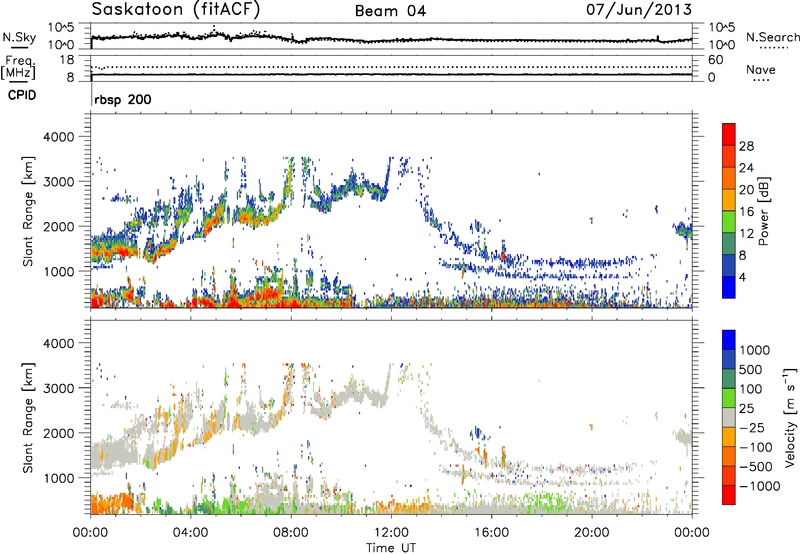Click the 'CPID' row label
800x554 pixels.
coord(22,95)
